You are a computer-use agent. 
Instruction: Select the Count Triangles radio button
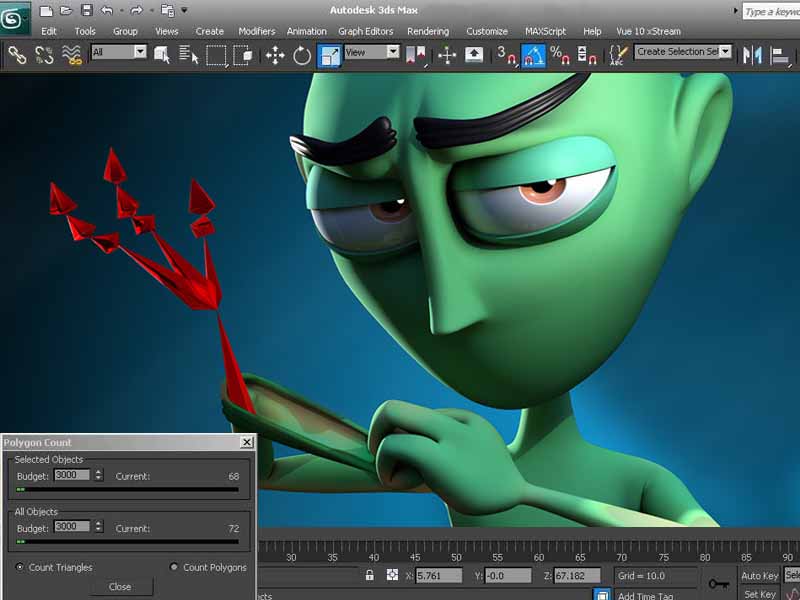pyautogui.click(x=20, y=567)
